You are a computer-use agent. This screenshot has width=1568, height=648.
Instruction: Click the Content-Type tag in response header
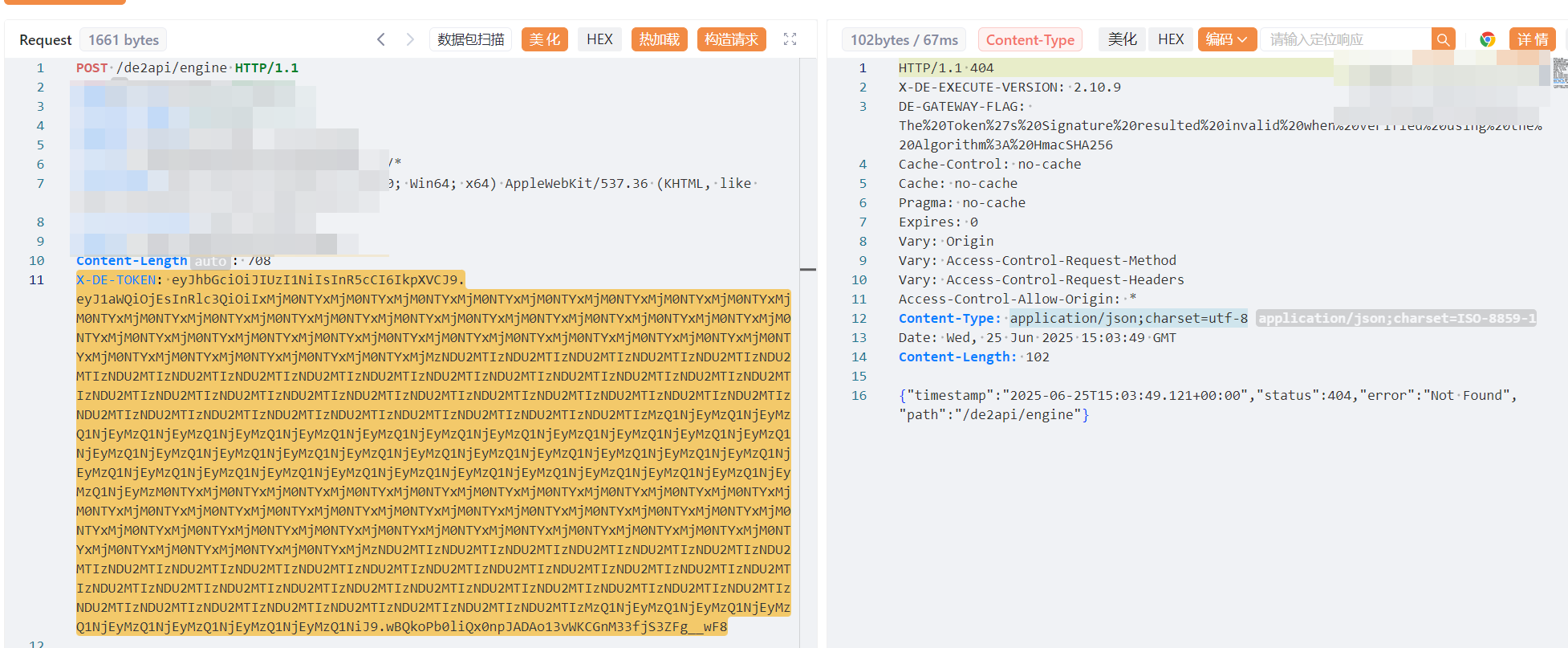(1030, 39)
